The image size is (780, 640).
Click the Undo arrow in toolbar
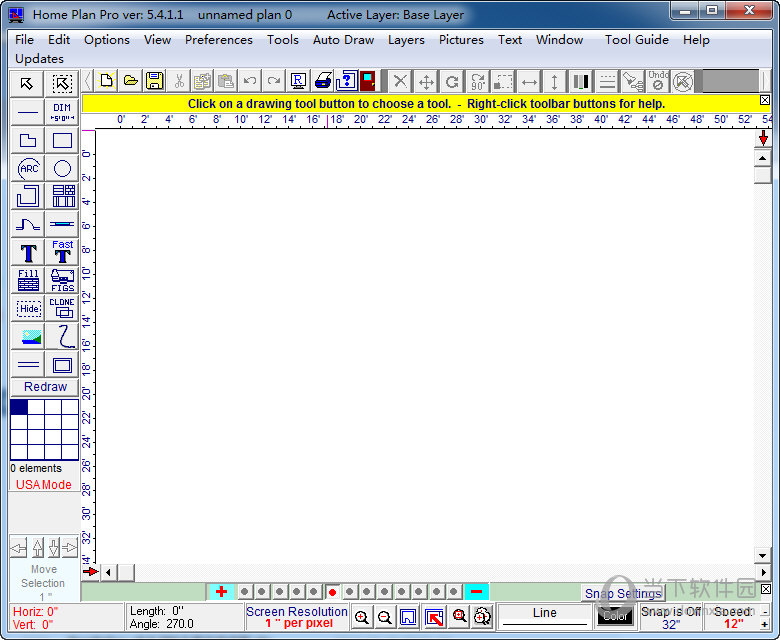(250, 81)
